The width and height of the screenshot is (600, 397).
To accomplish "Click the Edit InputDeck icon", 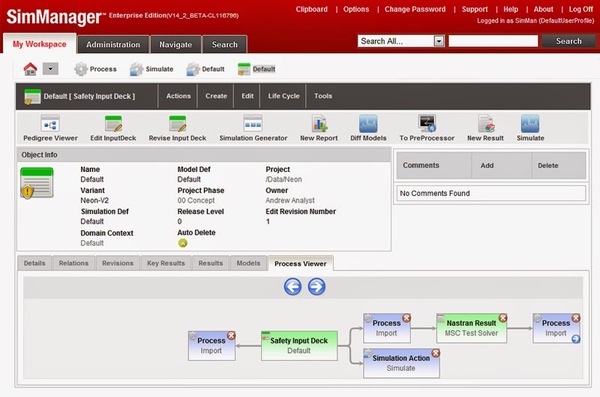I will point(113,124).
